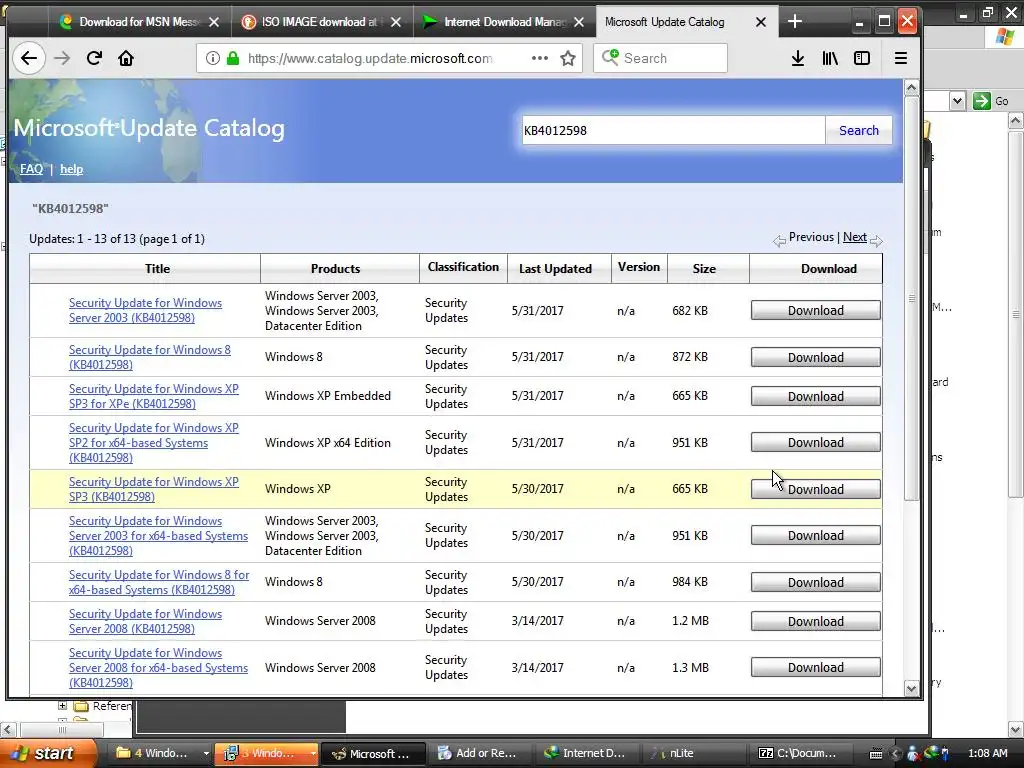Image resolution: width=1024 pixels, height=768 pixels.
Task: Click the catalog Search button
Action: tap(859, 131)
